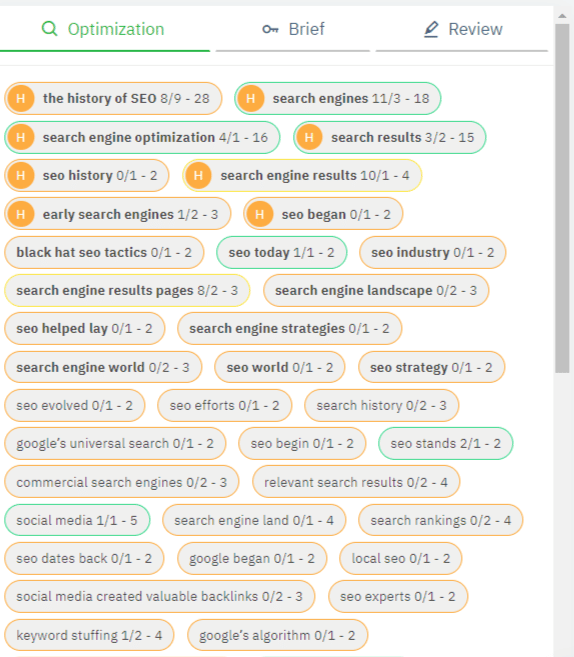The height and width of the screenshot is (657, 574).
Task: Click the vertical scrollbar thumb
Action: pyautogui.click(x=562, y=198)
